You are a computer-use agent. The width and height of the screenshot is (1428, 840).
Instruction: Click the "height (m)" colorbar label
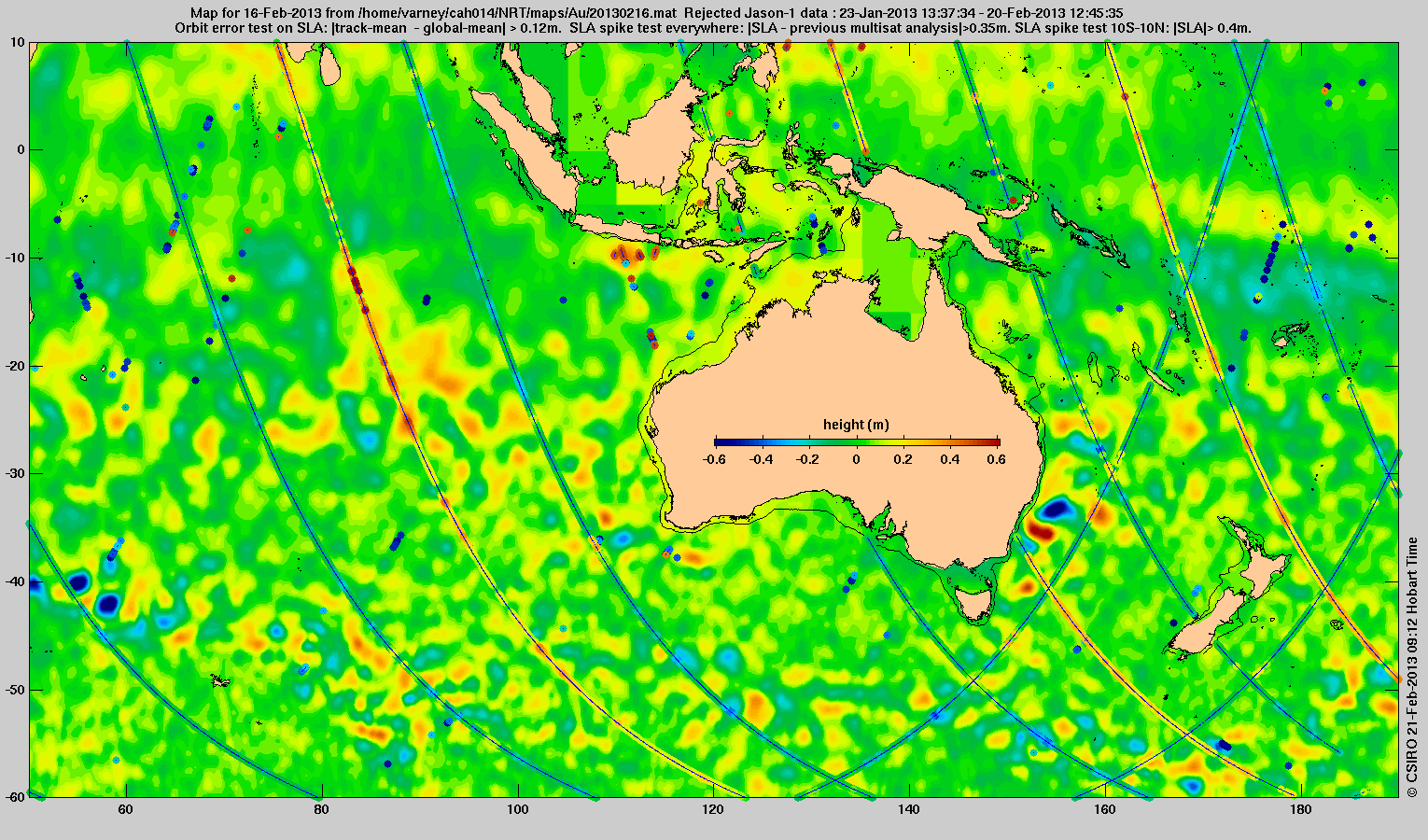point(856,425)
